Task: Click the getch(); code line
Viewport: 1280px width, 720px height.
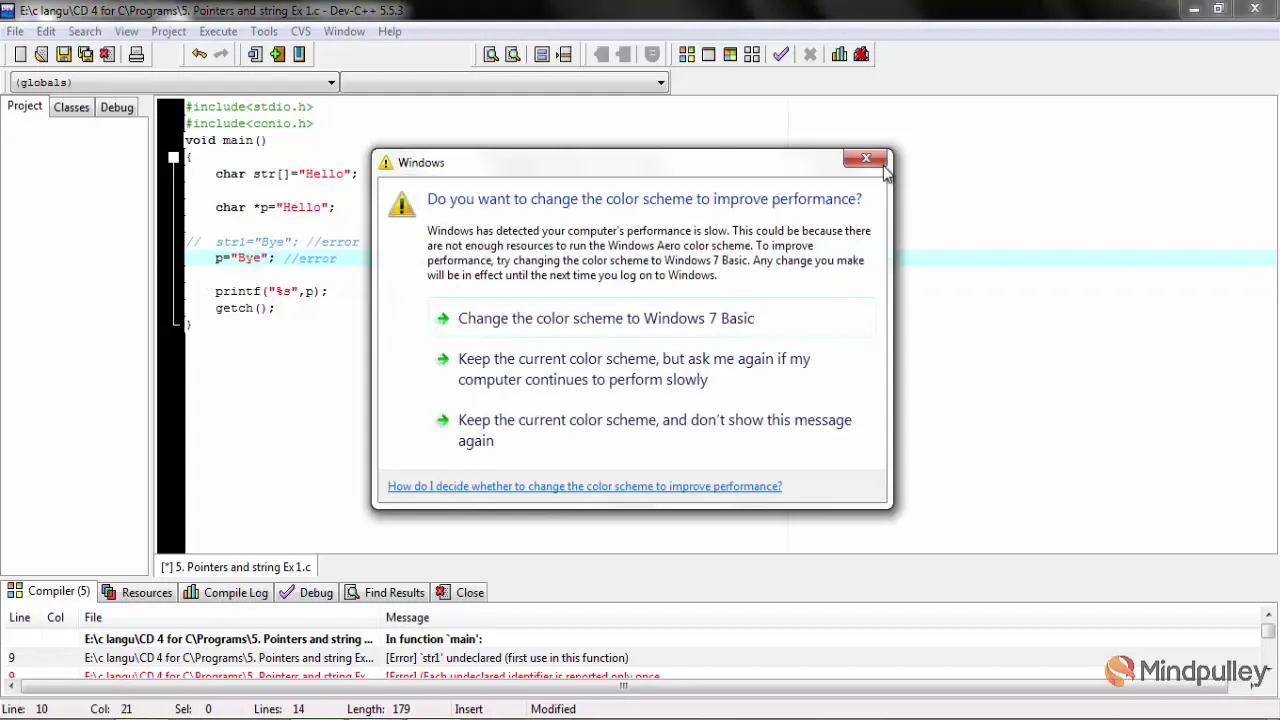Action: point(245,308)
